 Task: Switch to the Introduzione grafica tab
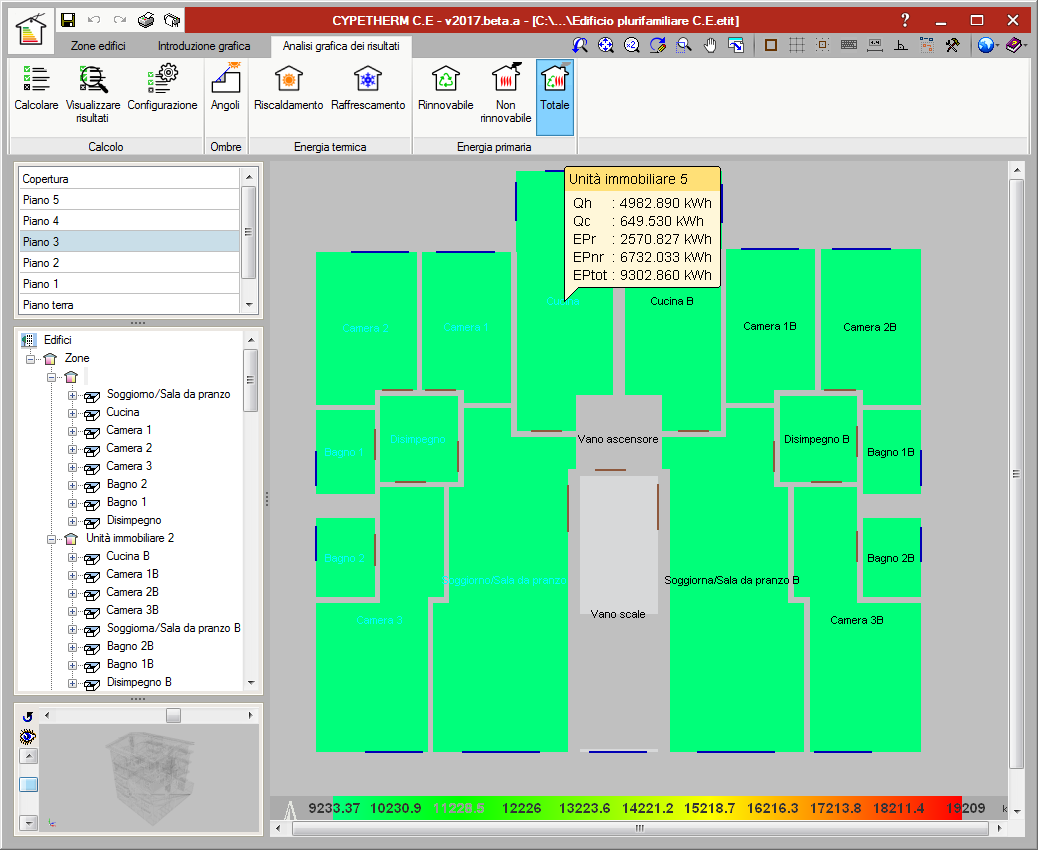(x=204, y=46)
